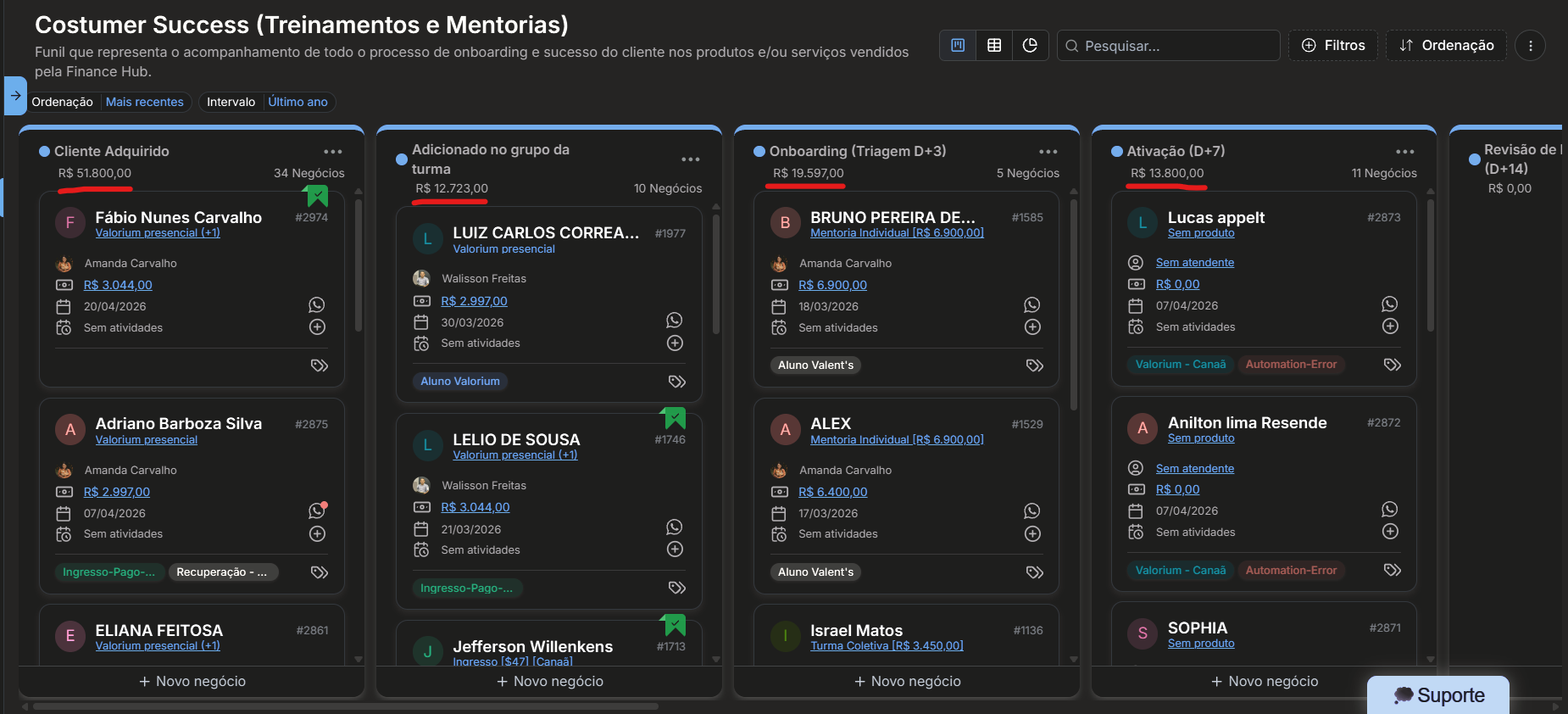Open WhatsApp for Fábio Nunes Carvalho

317,304
